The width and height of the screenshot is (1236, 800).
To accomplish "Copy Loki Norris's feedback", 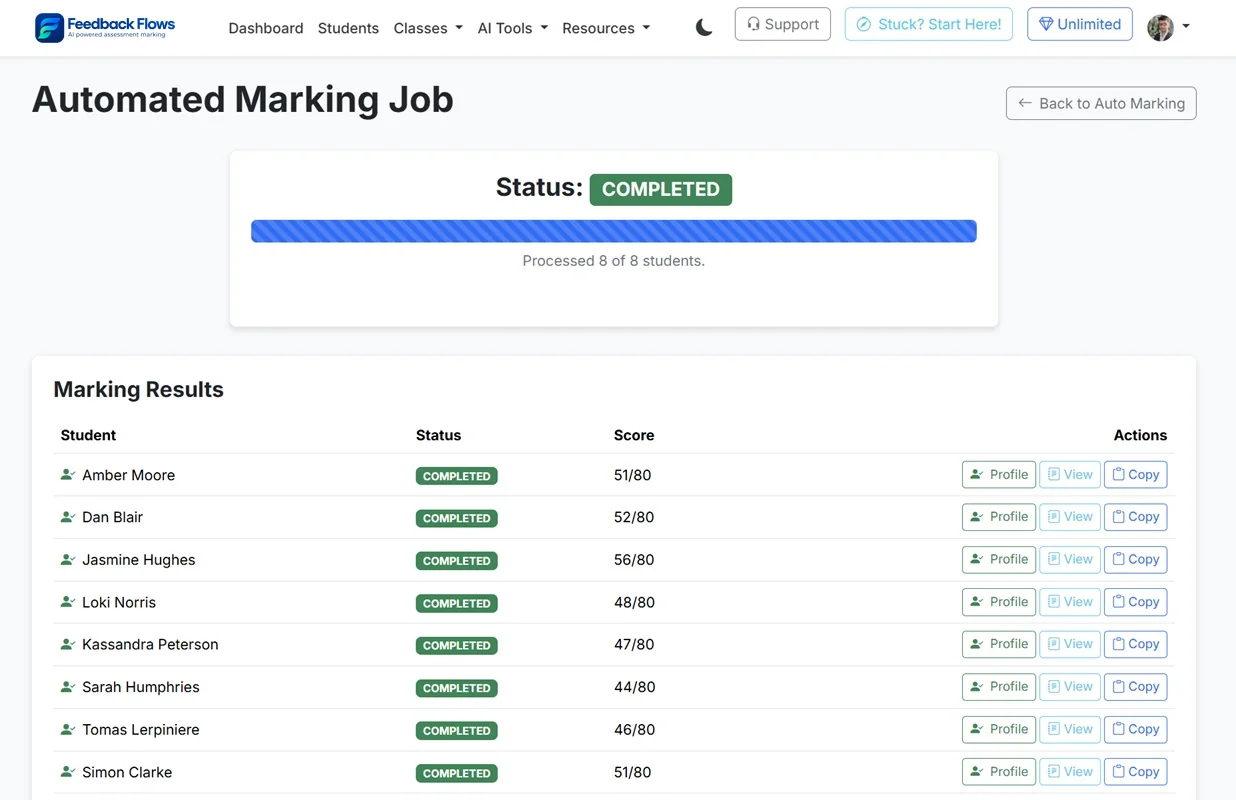I will 1135,602.
